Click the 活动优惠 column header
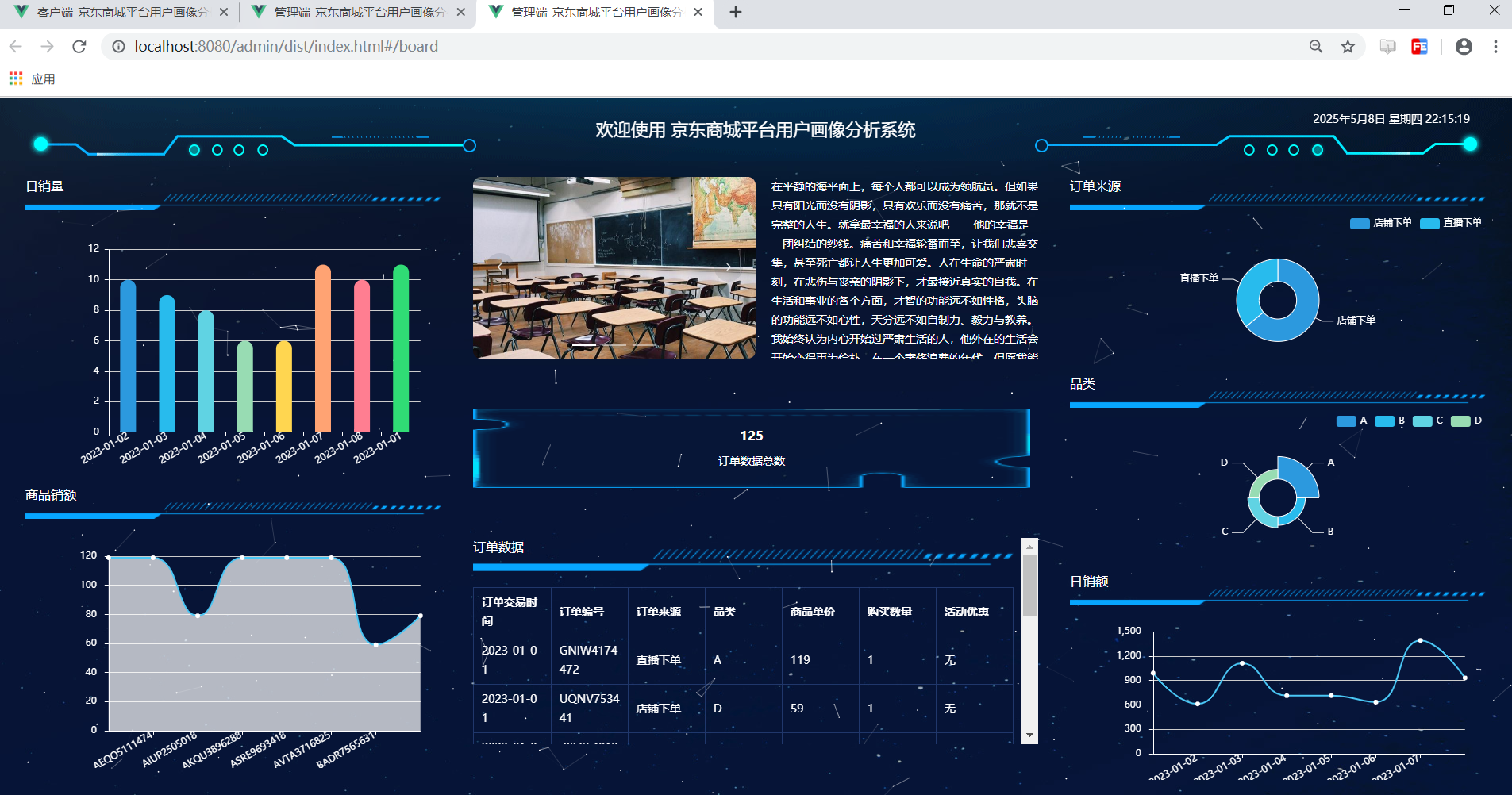 [974, 612]
